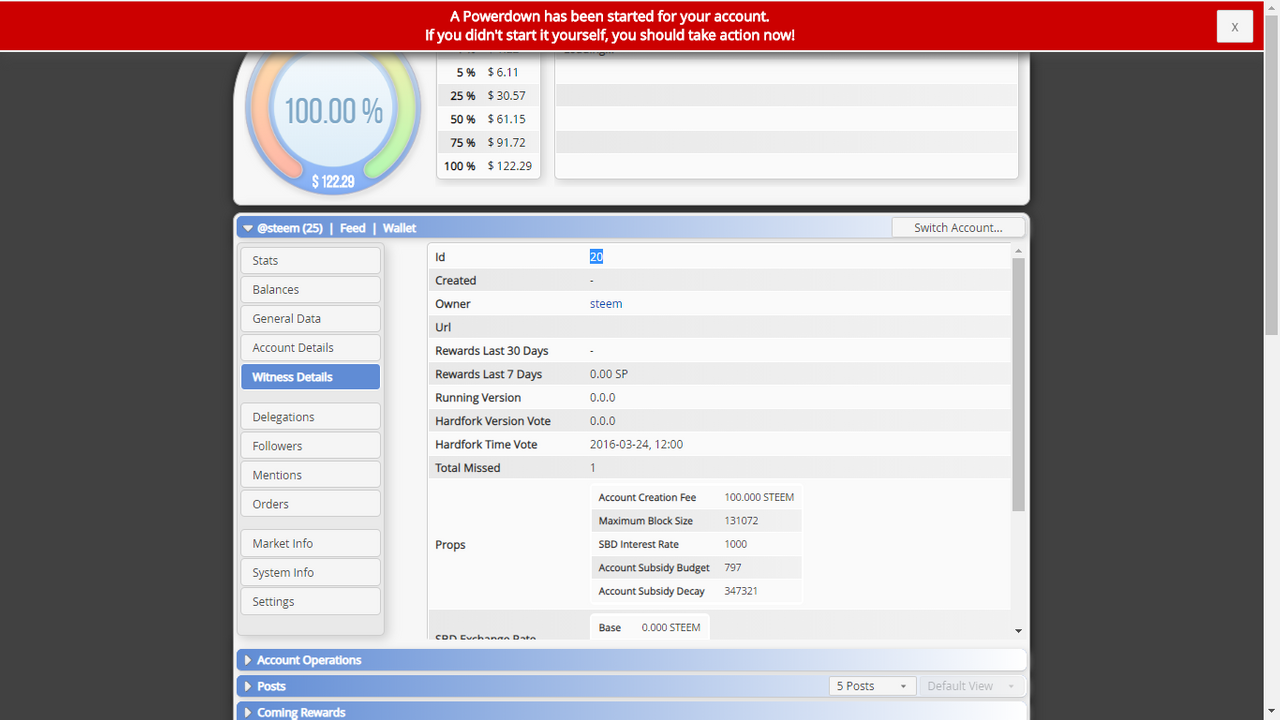The height and width of the screenshot is (720, 1280).
Task: Click the Account Subsidy Decay value 347321
Action: (x=741, y=591)
